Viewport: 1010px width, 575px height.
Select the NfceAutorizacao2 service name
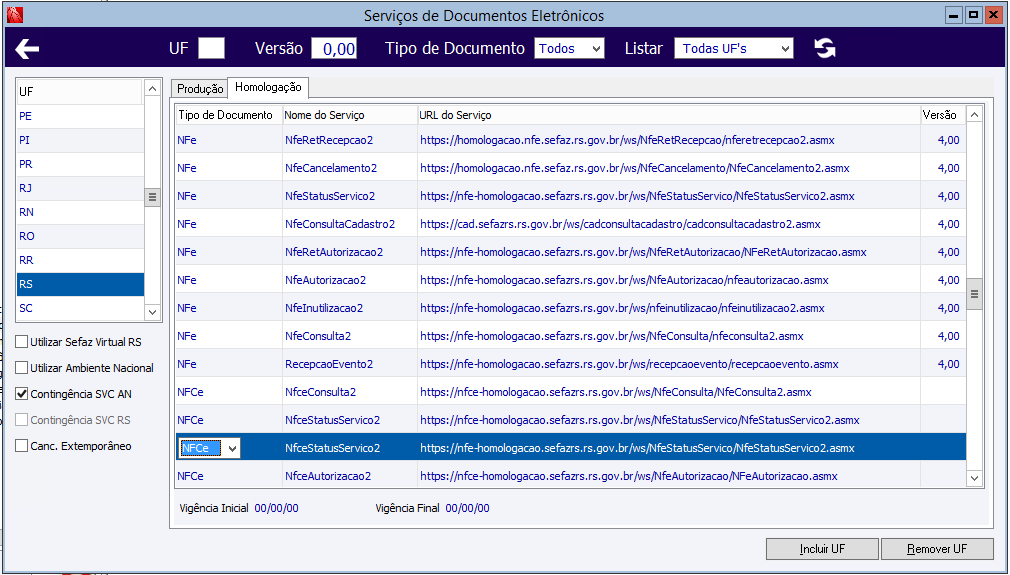[328, 476]
